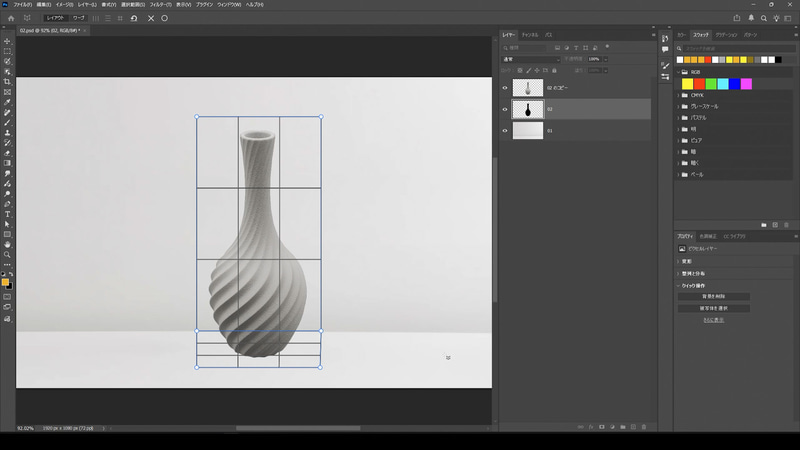800x450 pixels.
Task: Switch to the チャンネル tab
Action: pos(530,35)
